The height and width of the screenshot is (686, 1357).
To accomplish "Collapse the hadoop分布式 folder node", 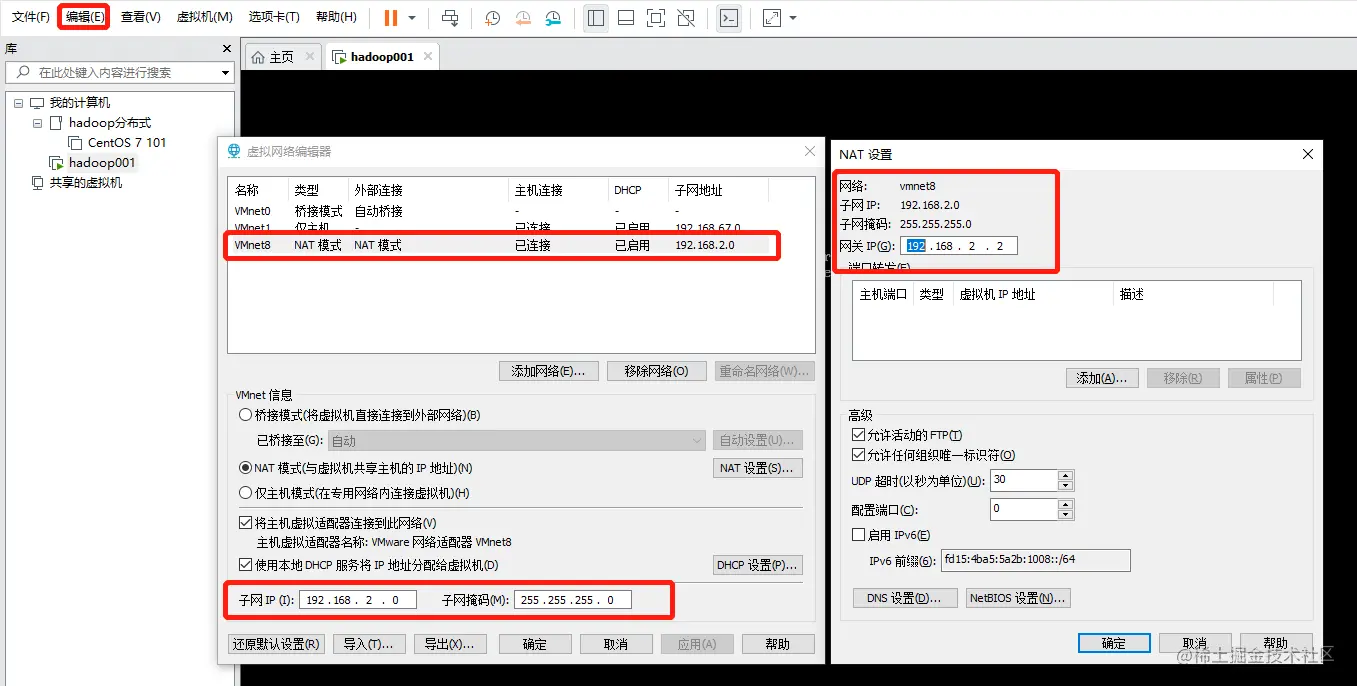I will pos(37,123).
